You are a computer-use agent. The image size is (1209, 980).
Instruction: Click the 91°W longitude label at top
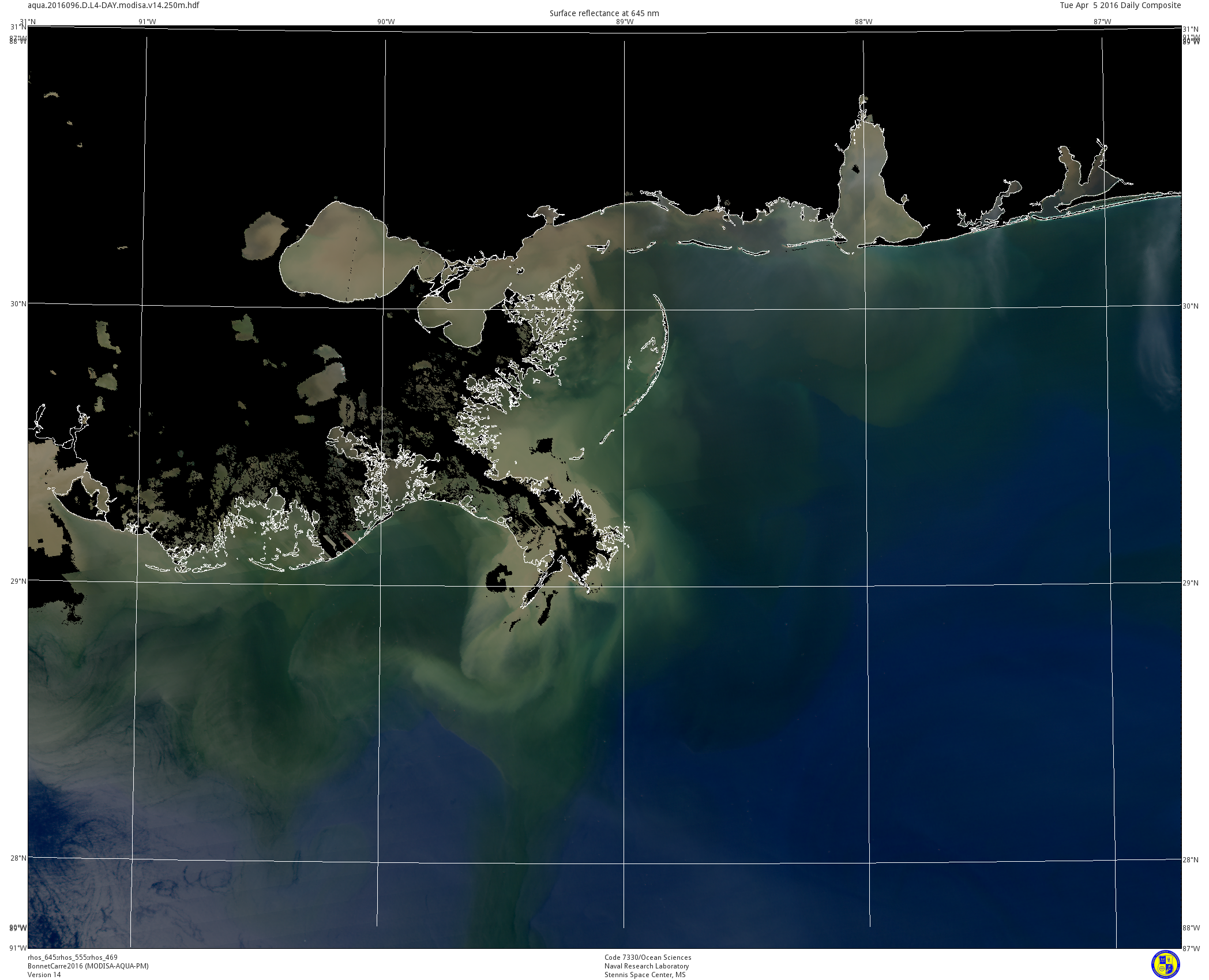tap(147, 22)
